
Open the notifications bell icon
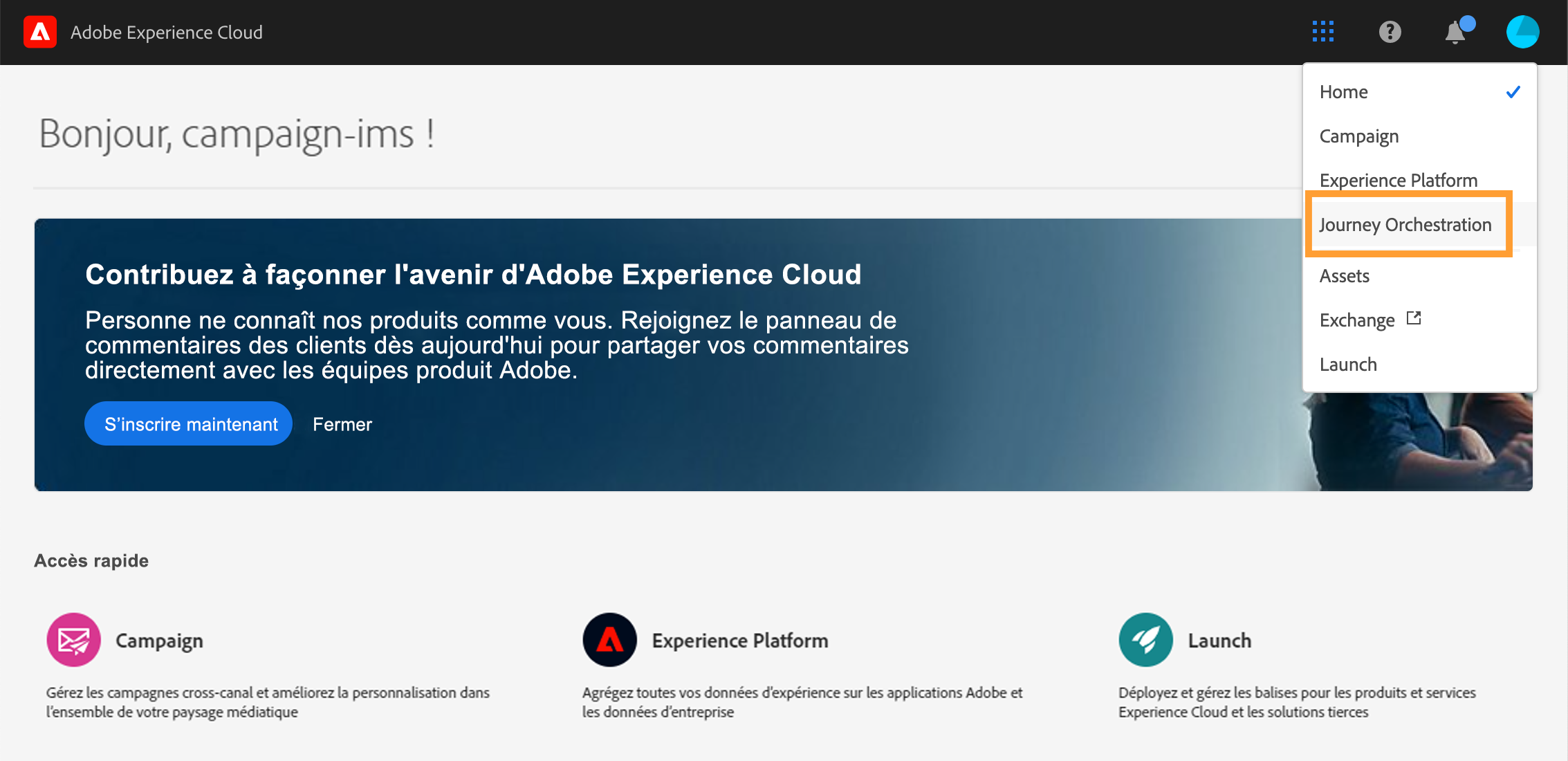click(x=1455, y=32)
